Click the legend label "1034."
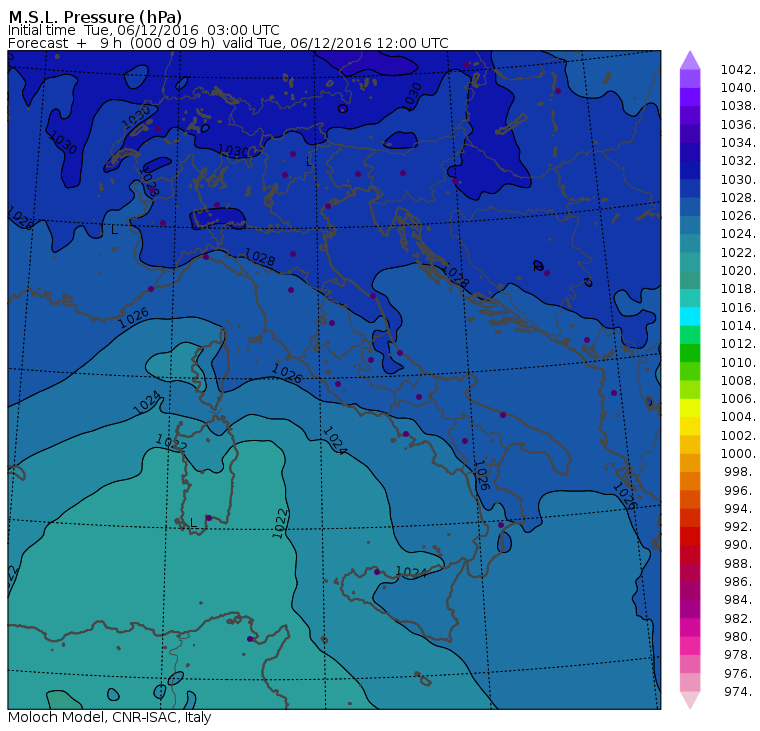Image resolution: width=760 pixels, height=731 pixels. click(738, 143)
